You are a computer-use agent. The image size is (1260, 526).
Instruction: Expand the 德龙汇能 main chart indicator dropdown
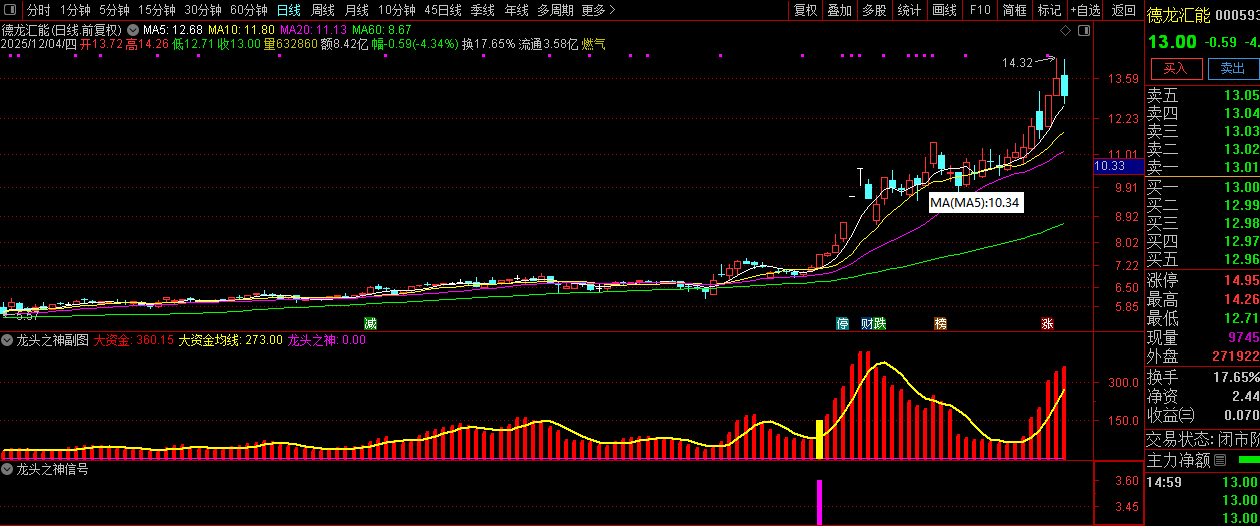pos(132,30)
